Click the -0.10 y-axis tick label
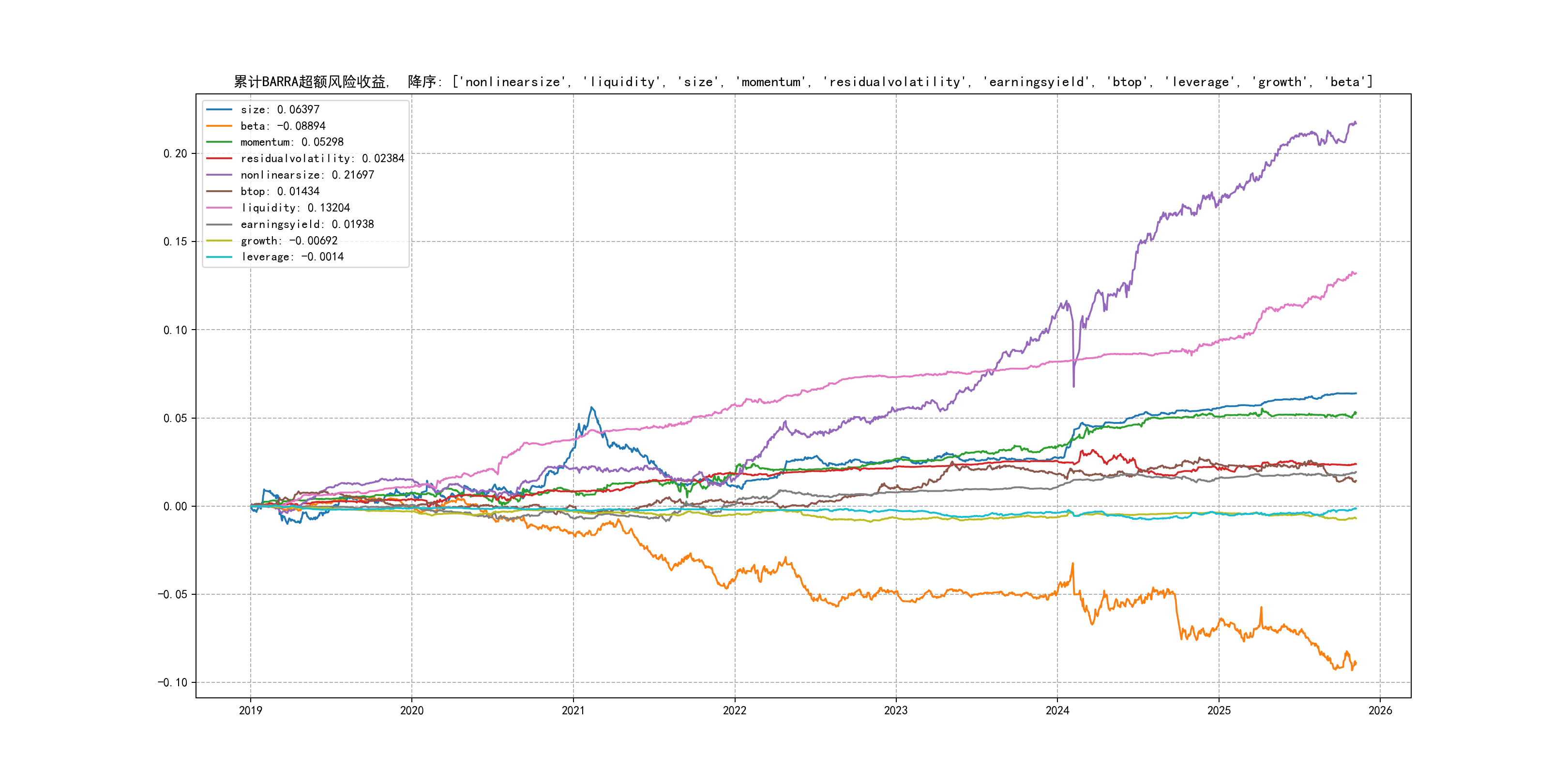The height and width of the screenshot is (784, 1568). [172, 682]
